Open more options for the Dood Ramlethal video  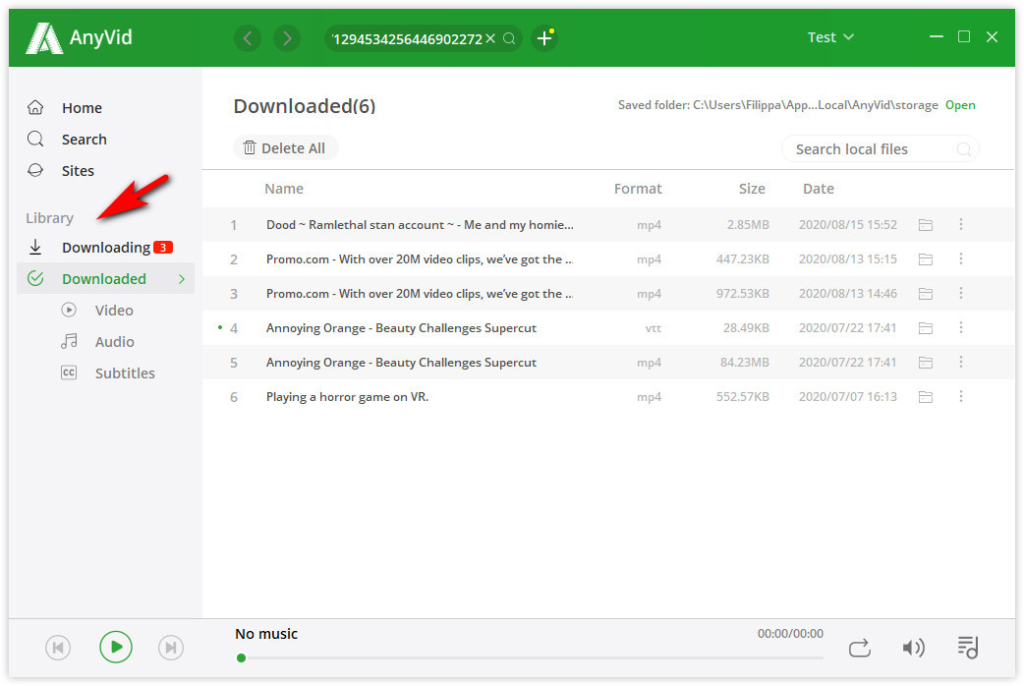(x=961, y=225)
